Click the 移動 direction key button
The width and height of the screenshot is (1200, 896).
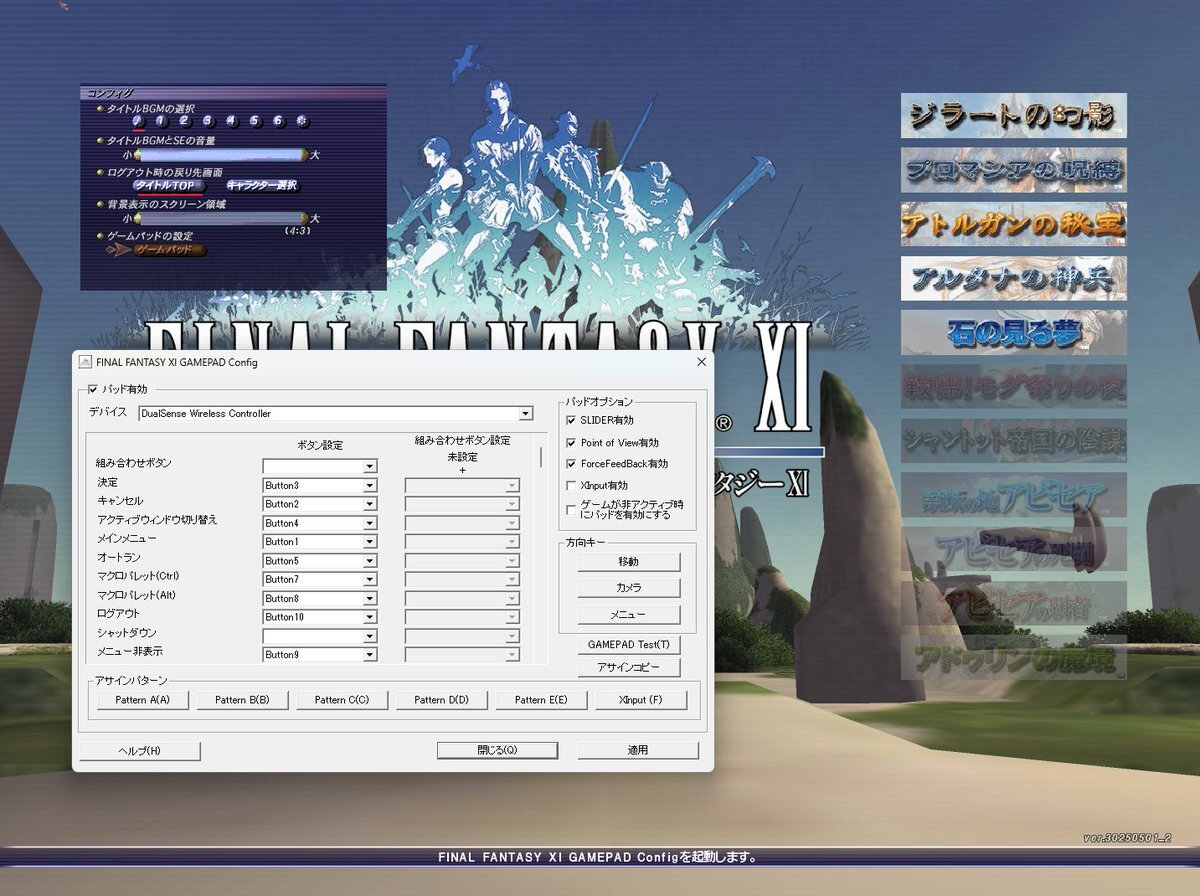point(628,562)
